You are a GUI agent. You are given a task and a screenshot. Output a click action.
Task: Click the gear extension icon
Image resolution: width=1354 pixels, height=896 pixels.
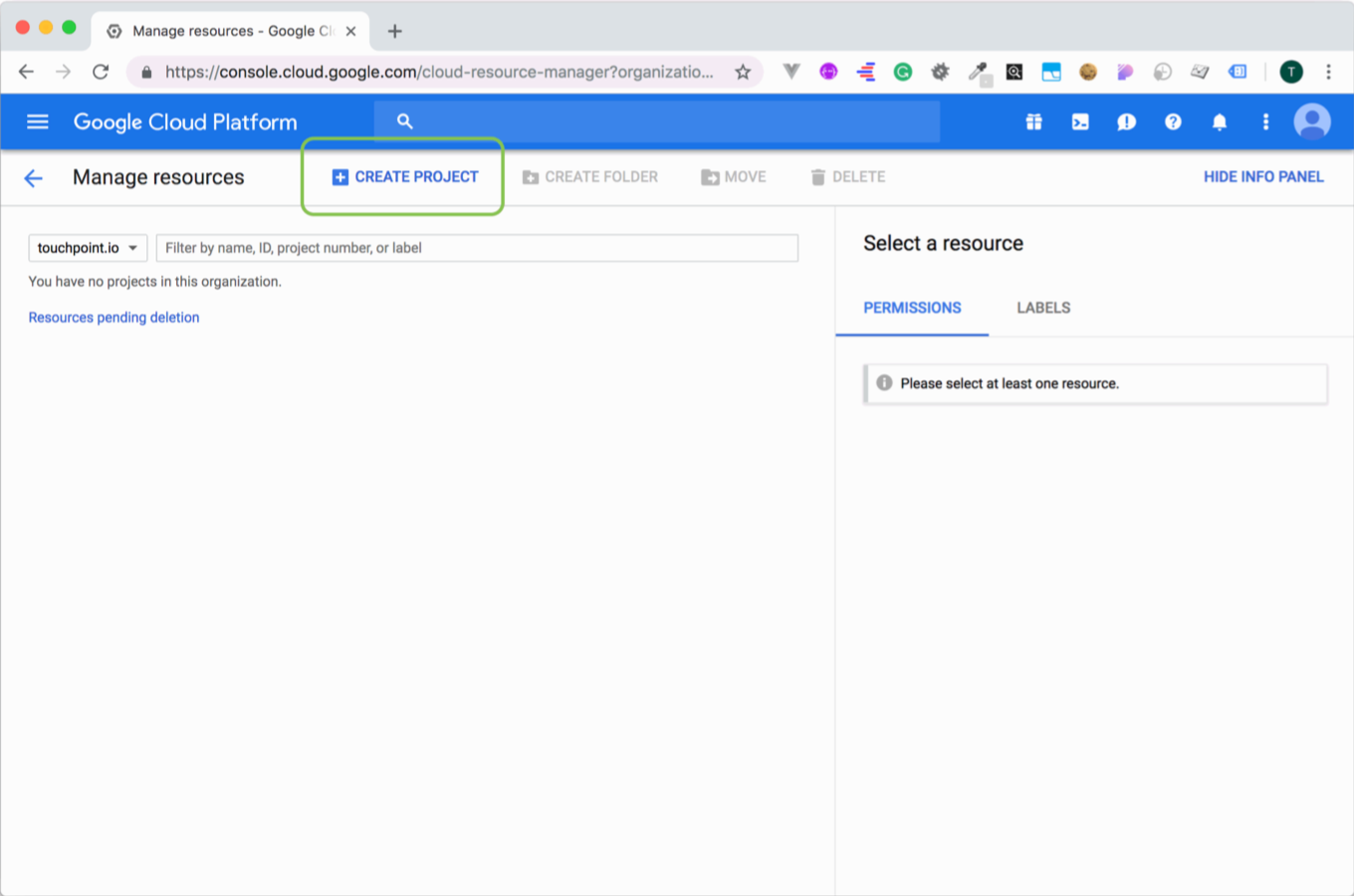[940, 72]
